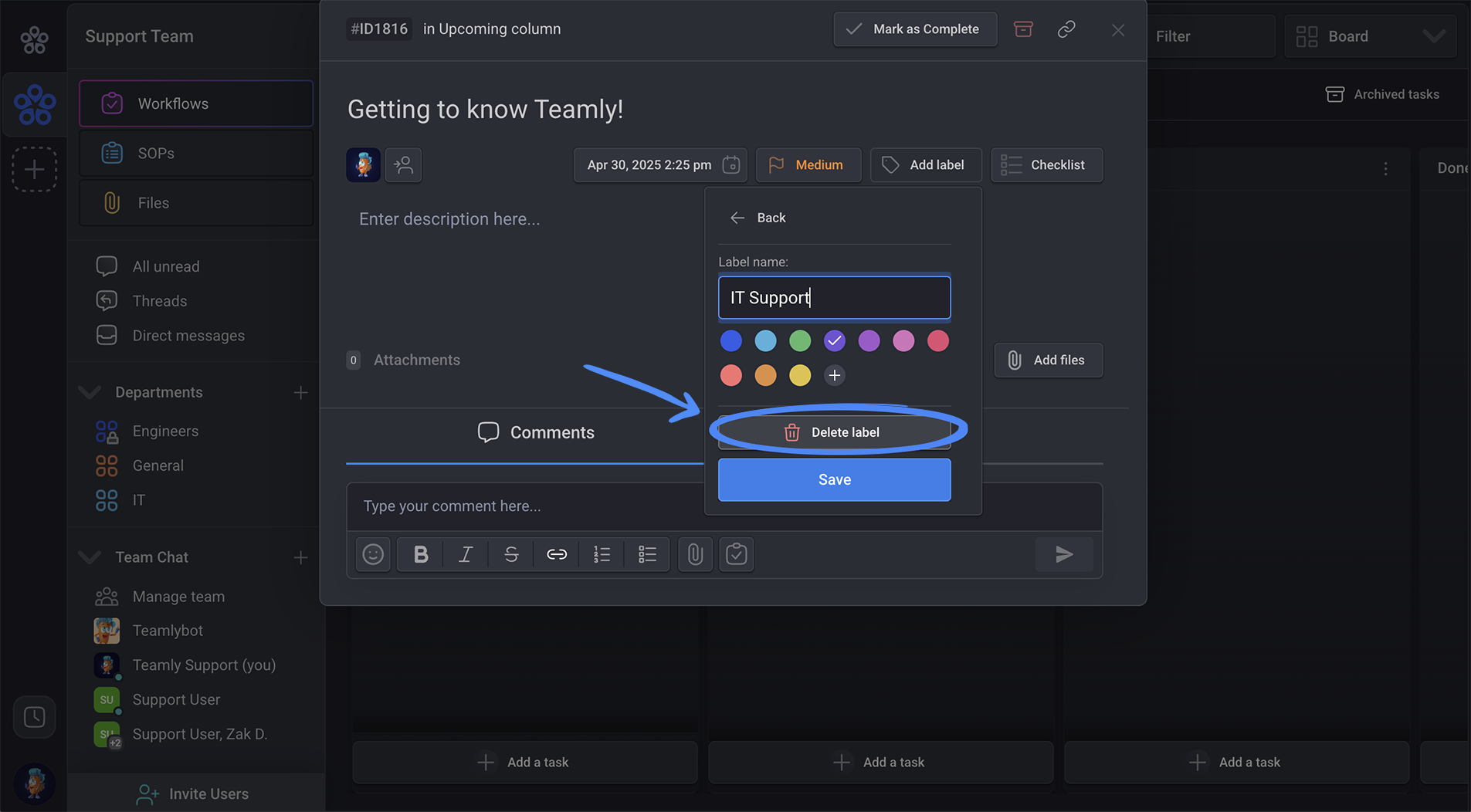Open column options three-dot menu
This screenshot has width=1471, height=812.
tap(1386, 168)
